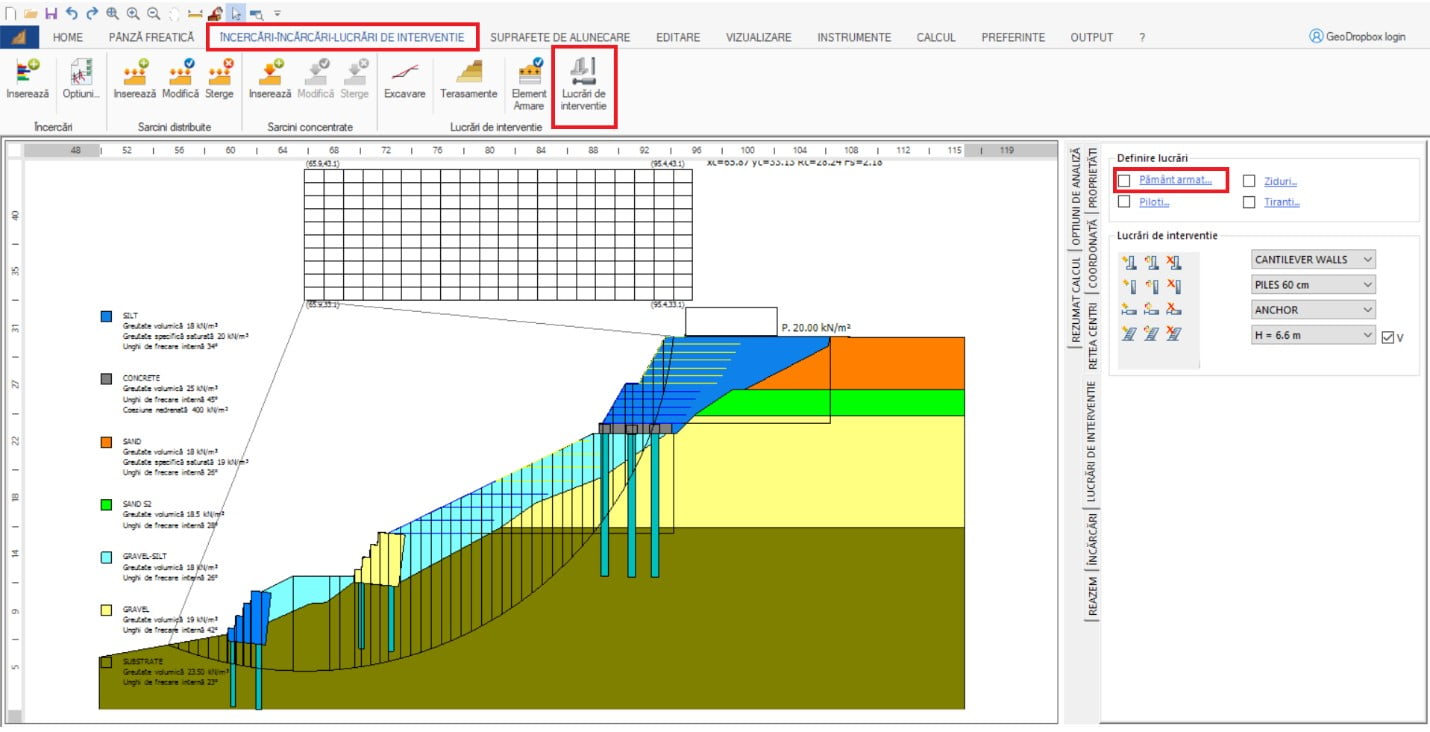Screen dimensions: 1430x732
Task: Open the CANTILEVER WALLS dropdown
Action: [x=1313, y=259]
